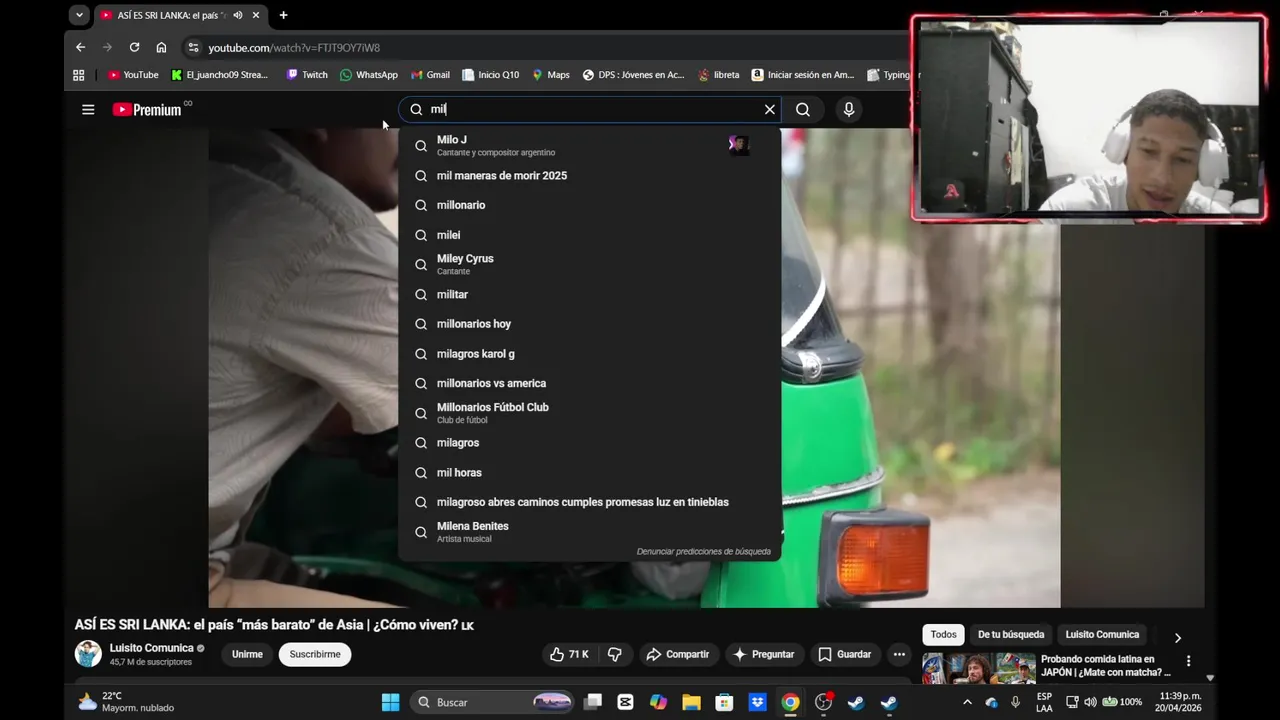This screenshot has height=720, width=1280.
Task: Click the Suscribirme button
Action: pos(315,654)
